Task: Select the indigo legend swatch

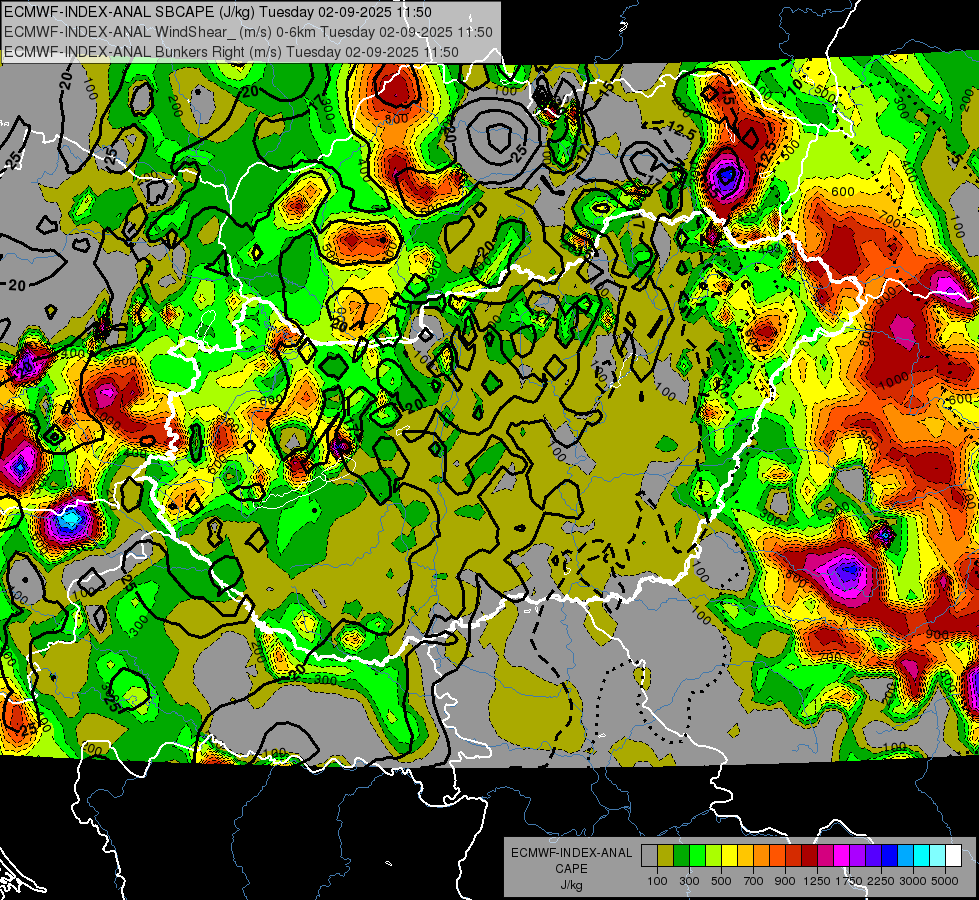Action: (873, 856)
